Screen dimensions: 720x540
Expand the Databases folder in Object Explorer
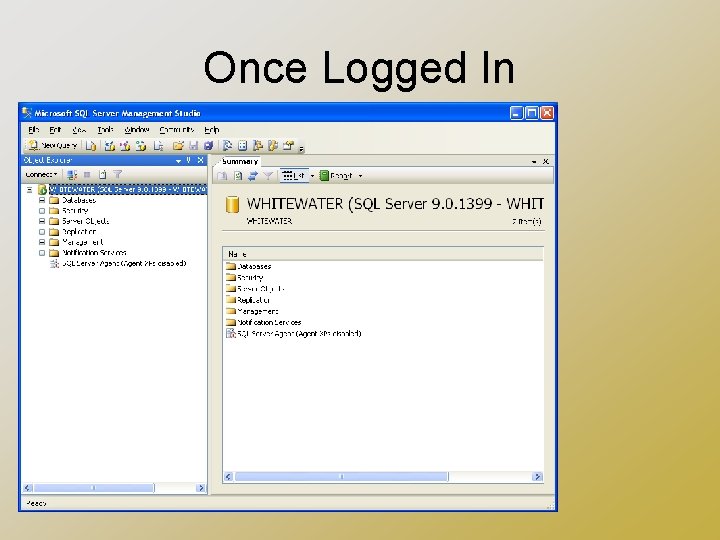click(x=42, y=200)
